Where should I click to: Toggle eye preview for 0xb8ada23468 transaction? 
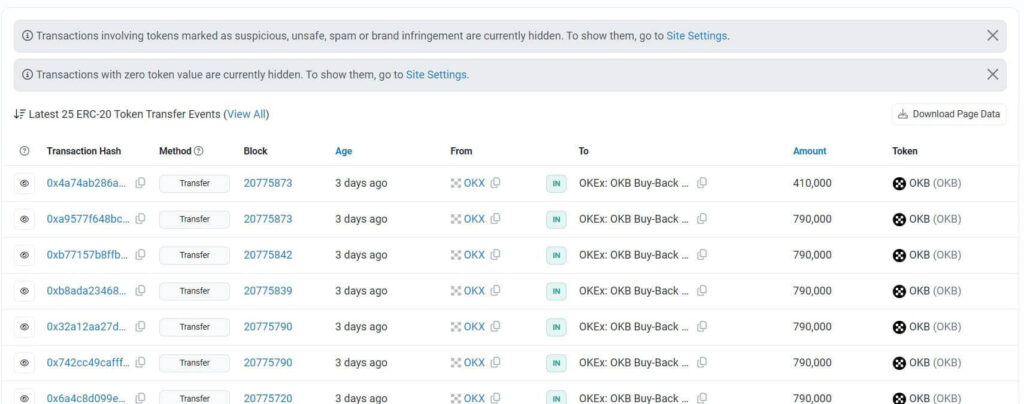click(x=25, y=291)
